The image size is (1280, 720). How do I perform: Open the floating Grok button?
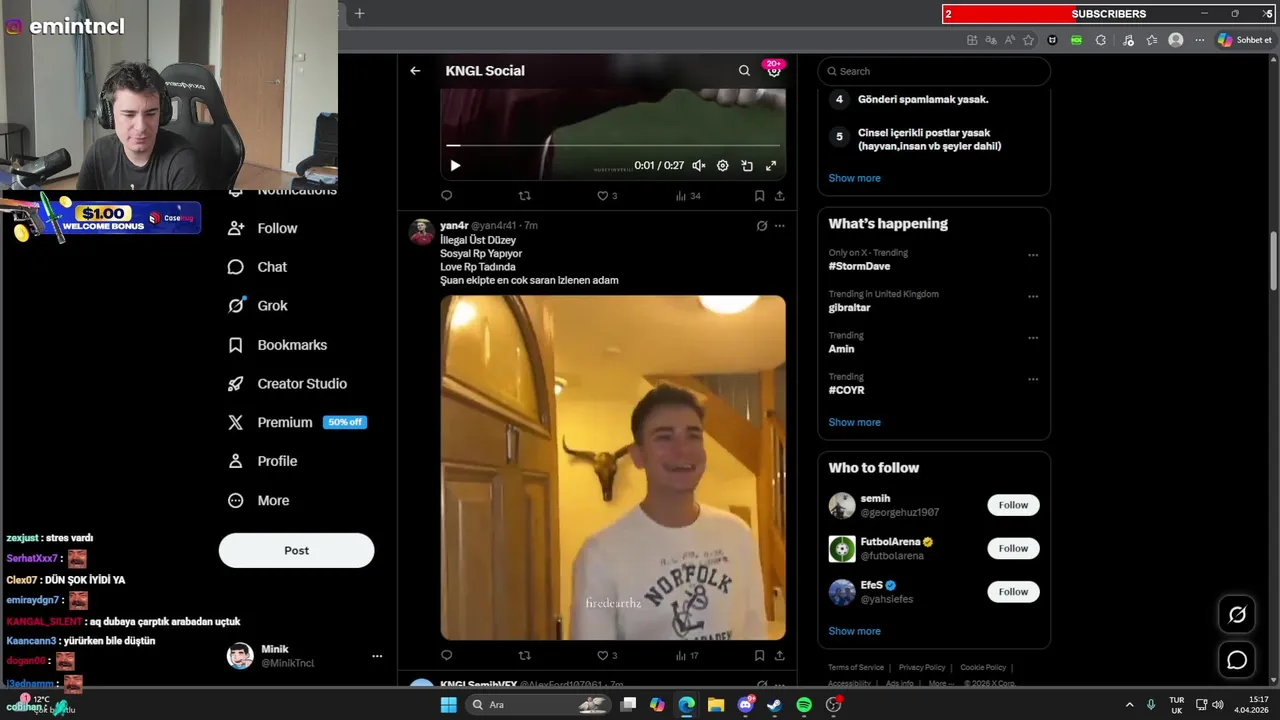click(x=1237, y=615)
